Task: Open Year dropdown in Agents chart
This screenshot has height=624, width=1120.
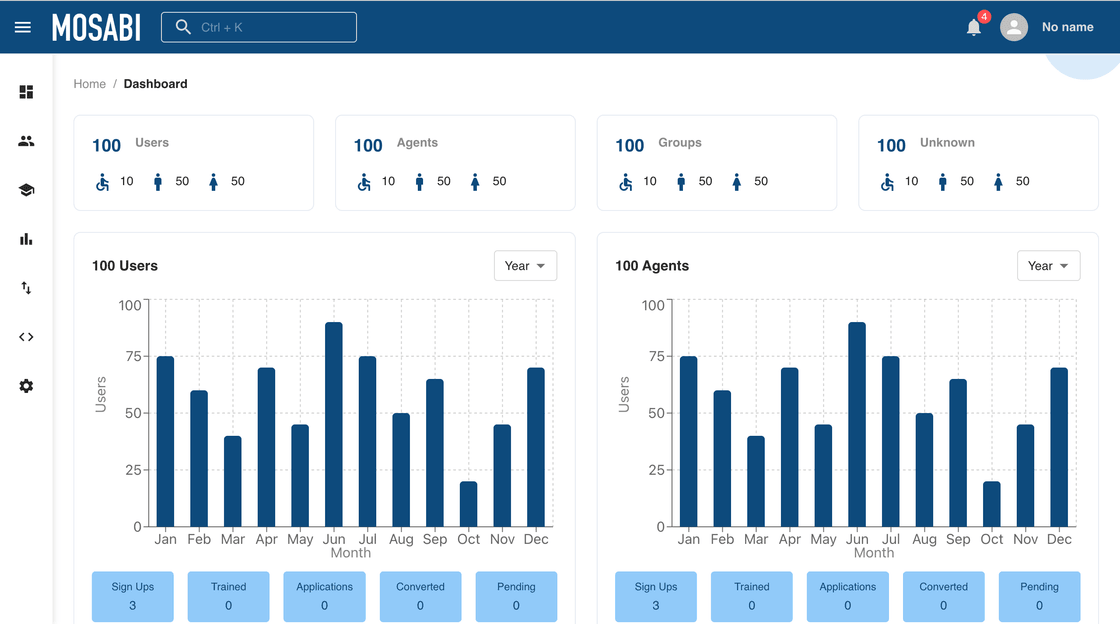Action: (x=1048, y=266)
